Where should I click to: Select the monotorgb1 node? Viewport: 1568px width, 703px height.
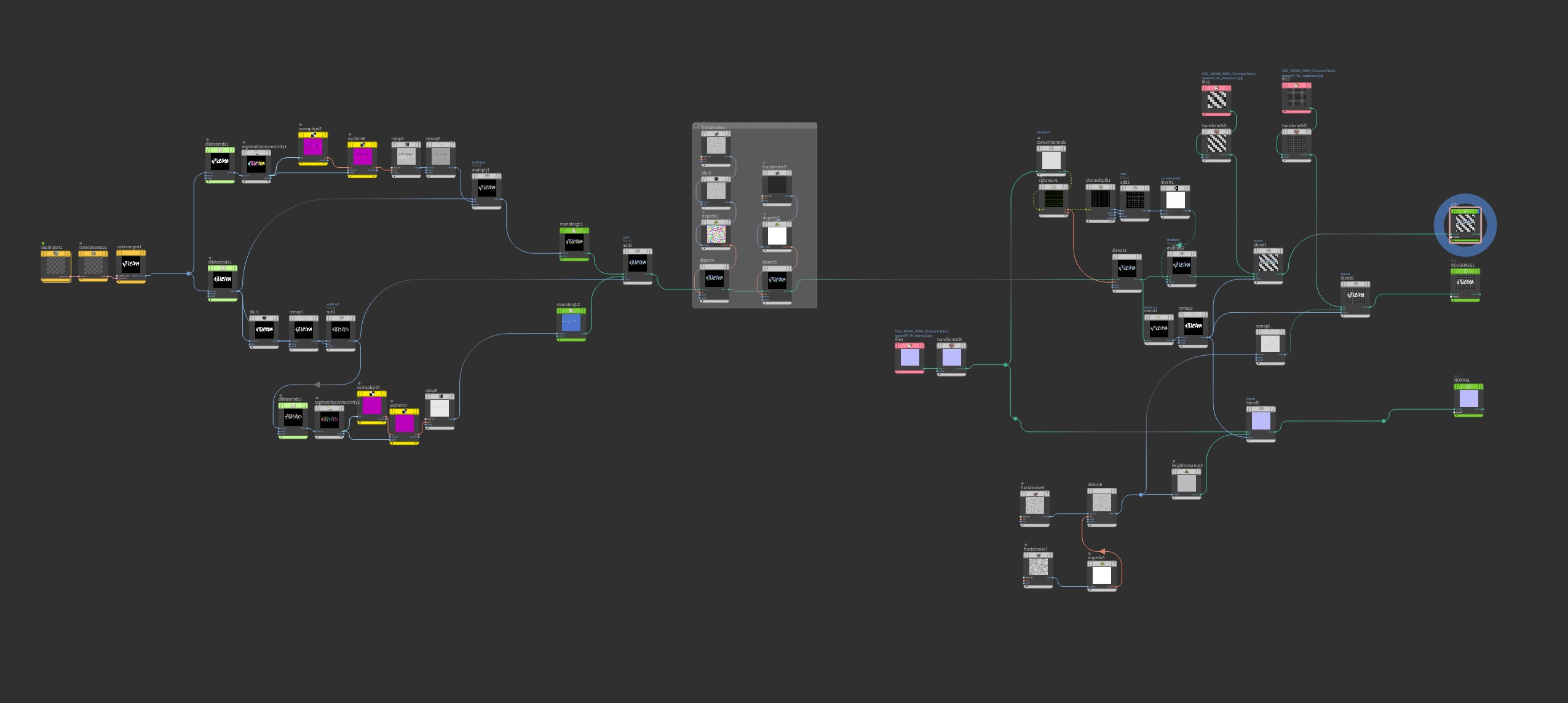[574, 244]
